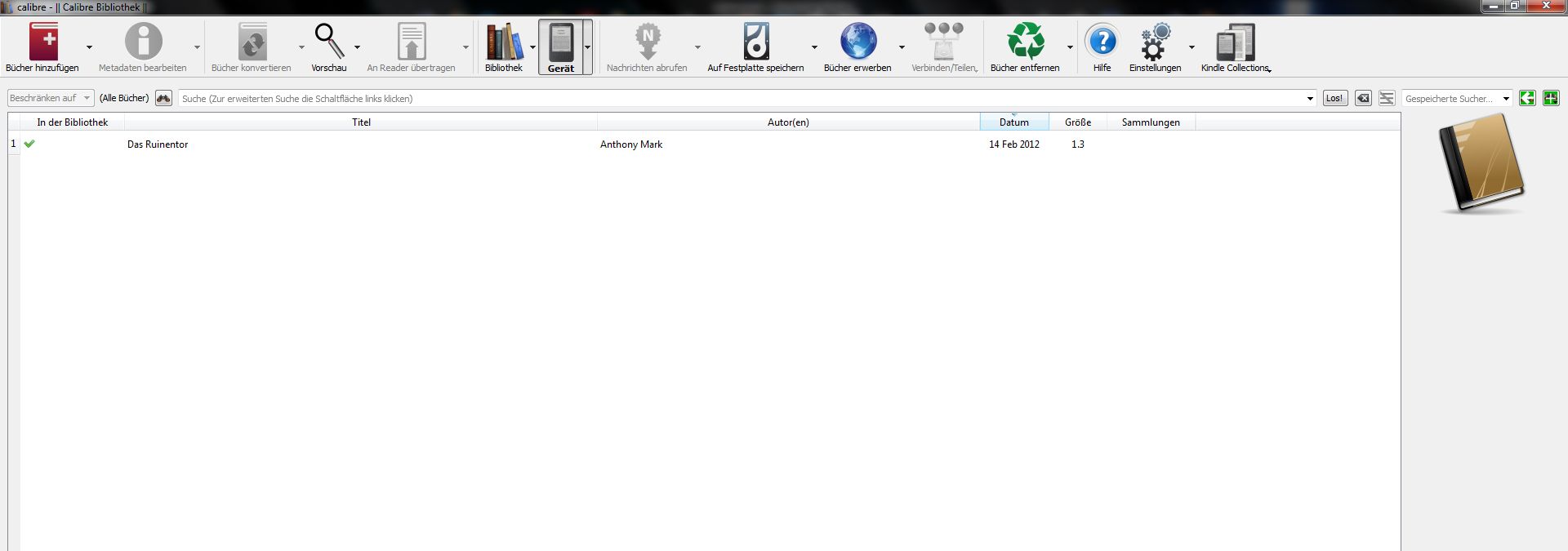Select row number 1 header

(13, 144)
